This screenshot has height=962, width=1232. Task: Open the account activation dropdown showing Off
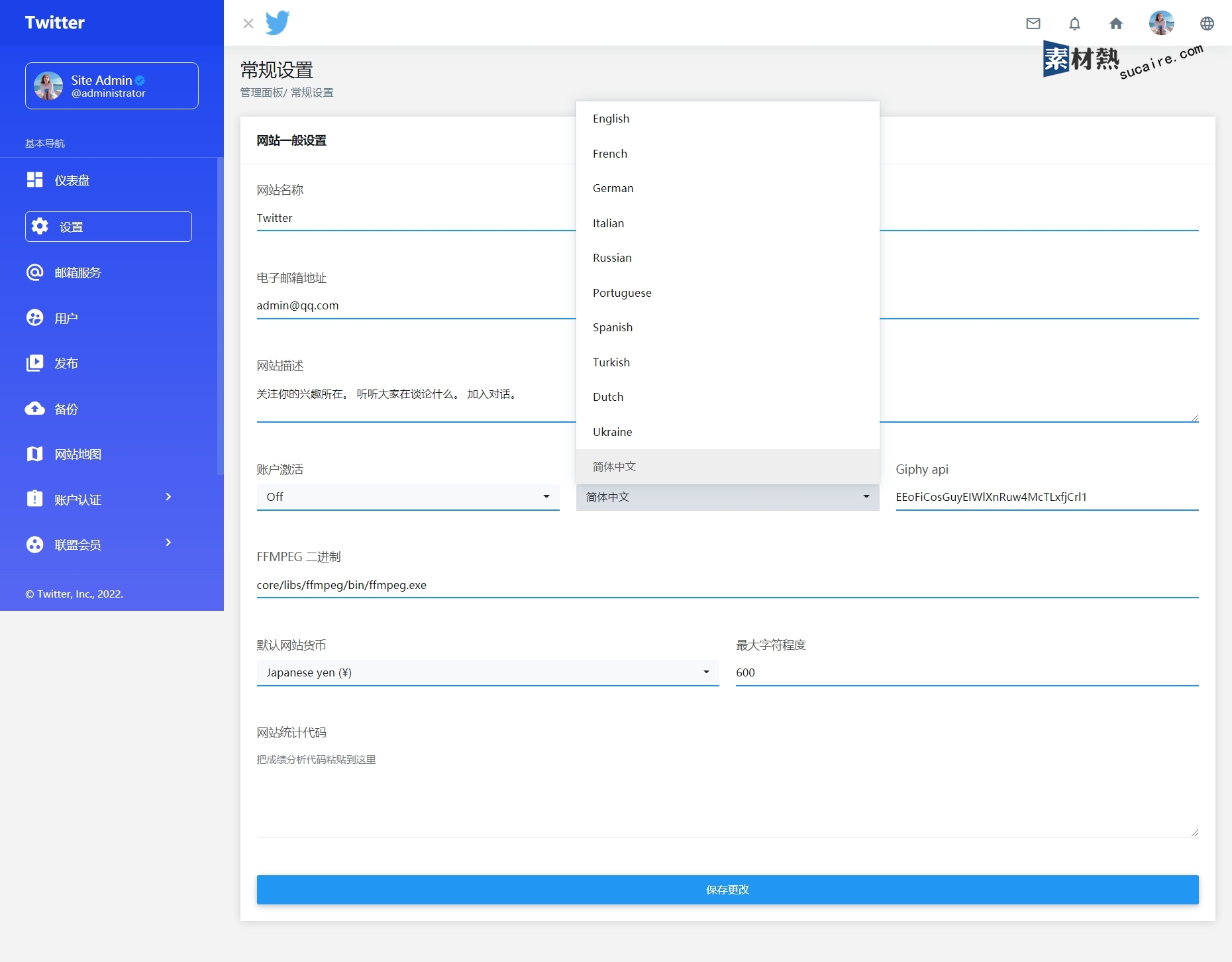(x=408, y=497)
